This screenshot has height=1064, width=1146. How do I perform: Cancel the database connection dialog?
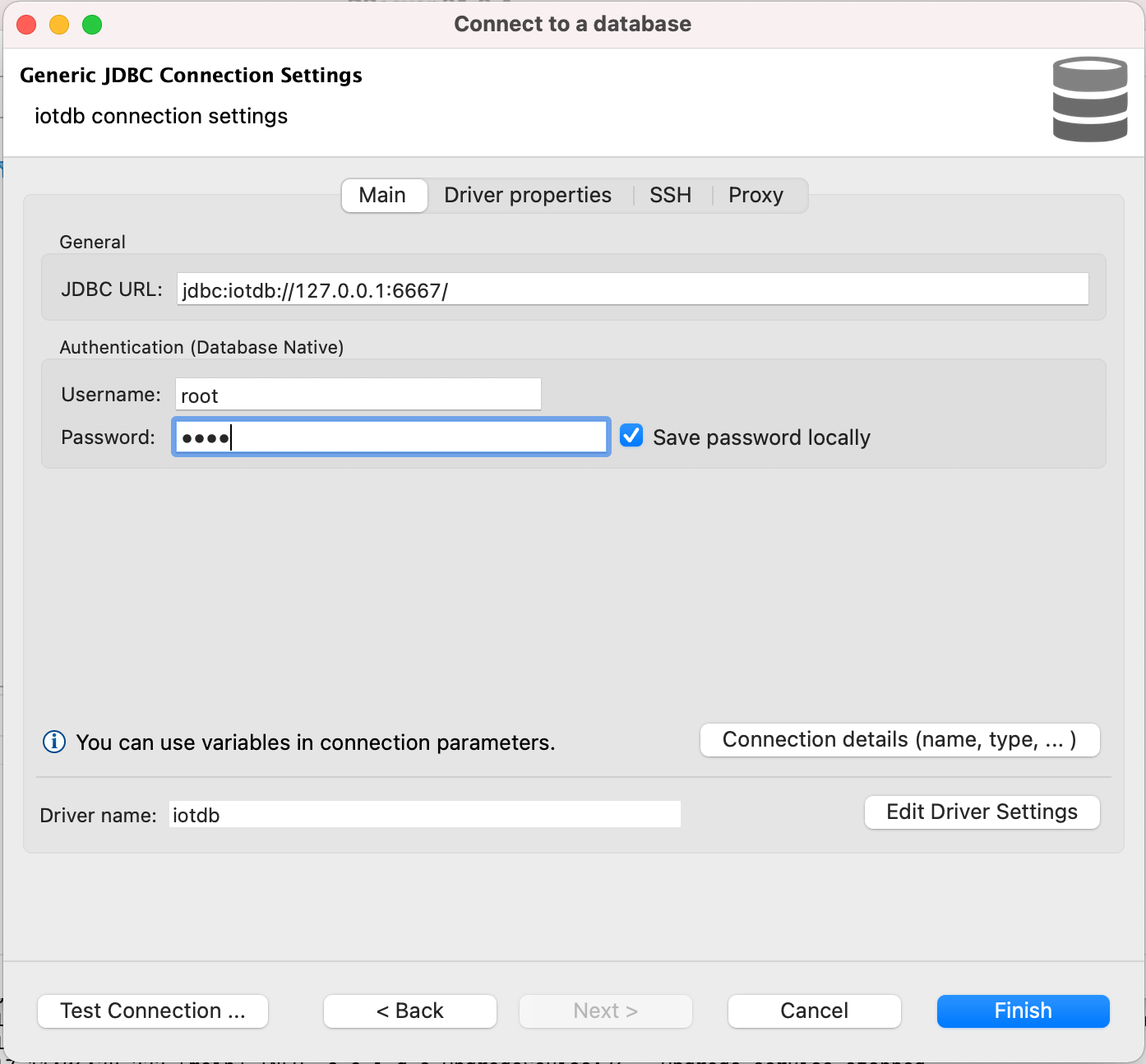tap(814, 1011)
